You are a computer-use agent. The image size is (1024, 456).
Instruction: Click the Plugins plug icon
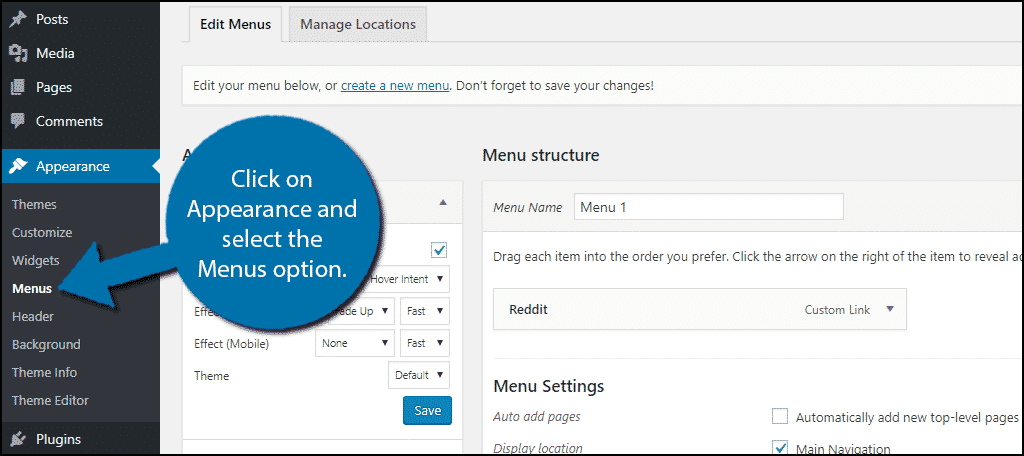click(x=18, y=438)
